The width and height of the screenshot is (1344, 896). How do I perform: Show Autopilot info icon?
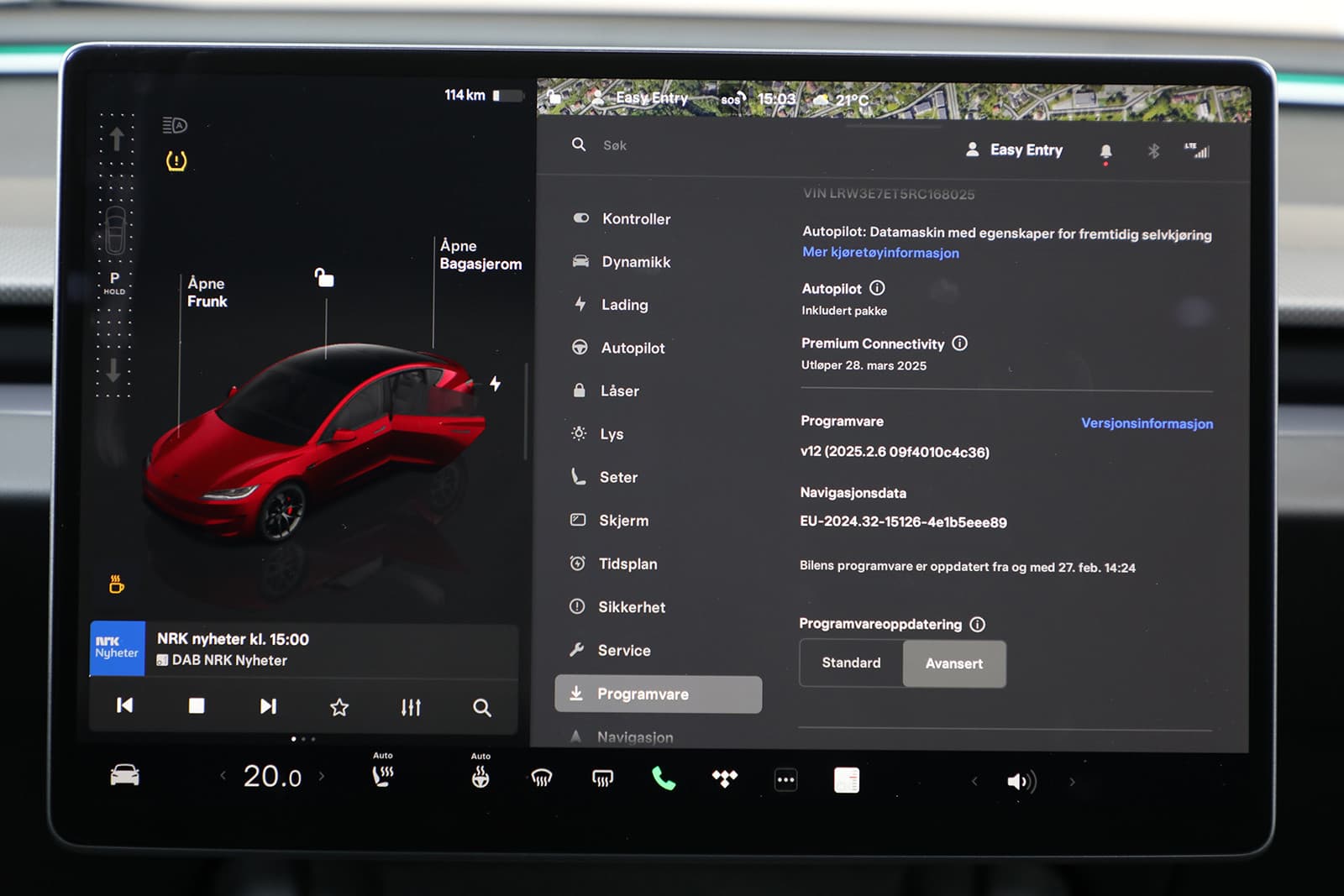coord(877,288)
